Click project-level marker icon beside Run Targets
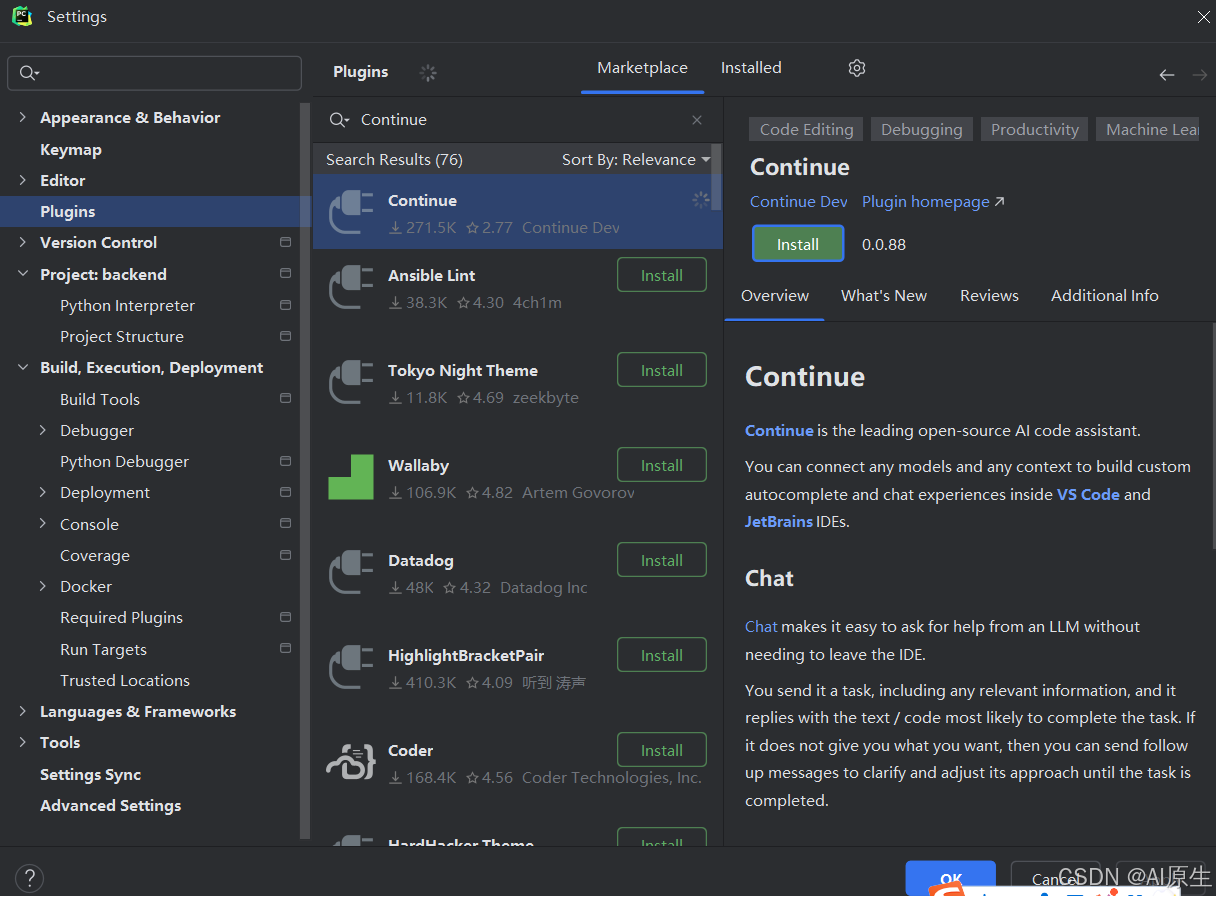Viewport: 1217px width, 897px height. [x=286, y=648]
